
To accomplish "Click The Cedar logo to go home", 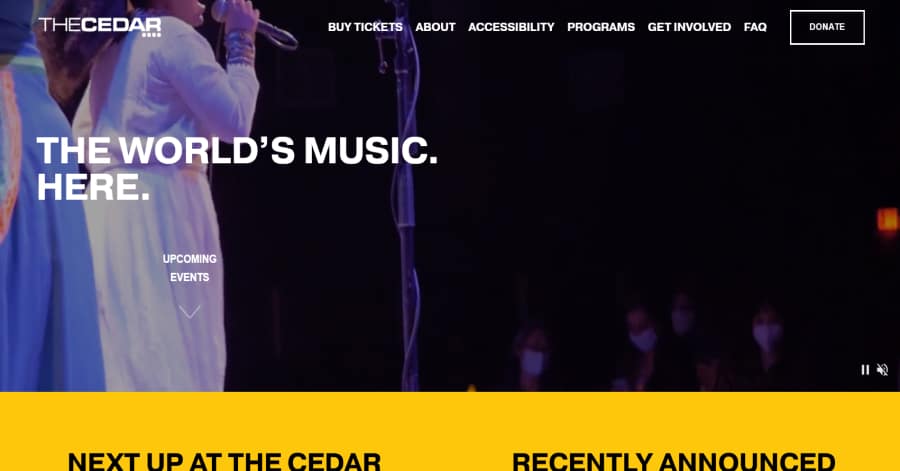I will (100, 27).
